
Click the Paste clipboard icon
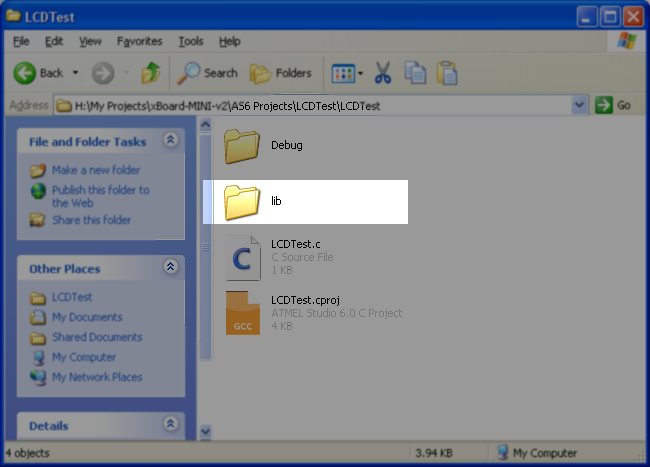point(447,73)
